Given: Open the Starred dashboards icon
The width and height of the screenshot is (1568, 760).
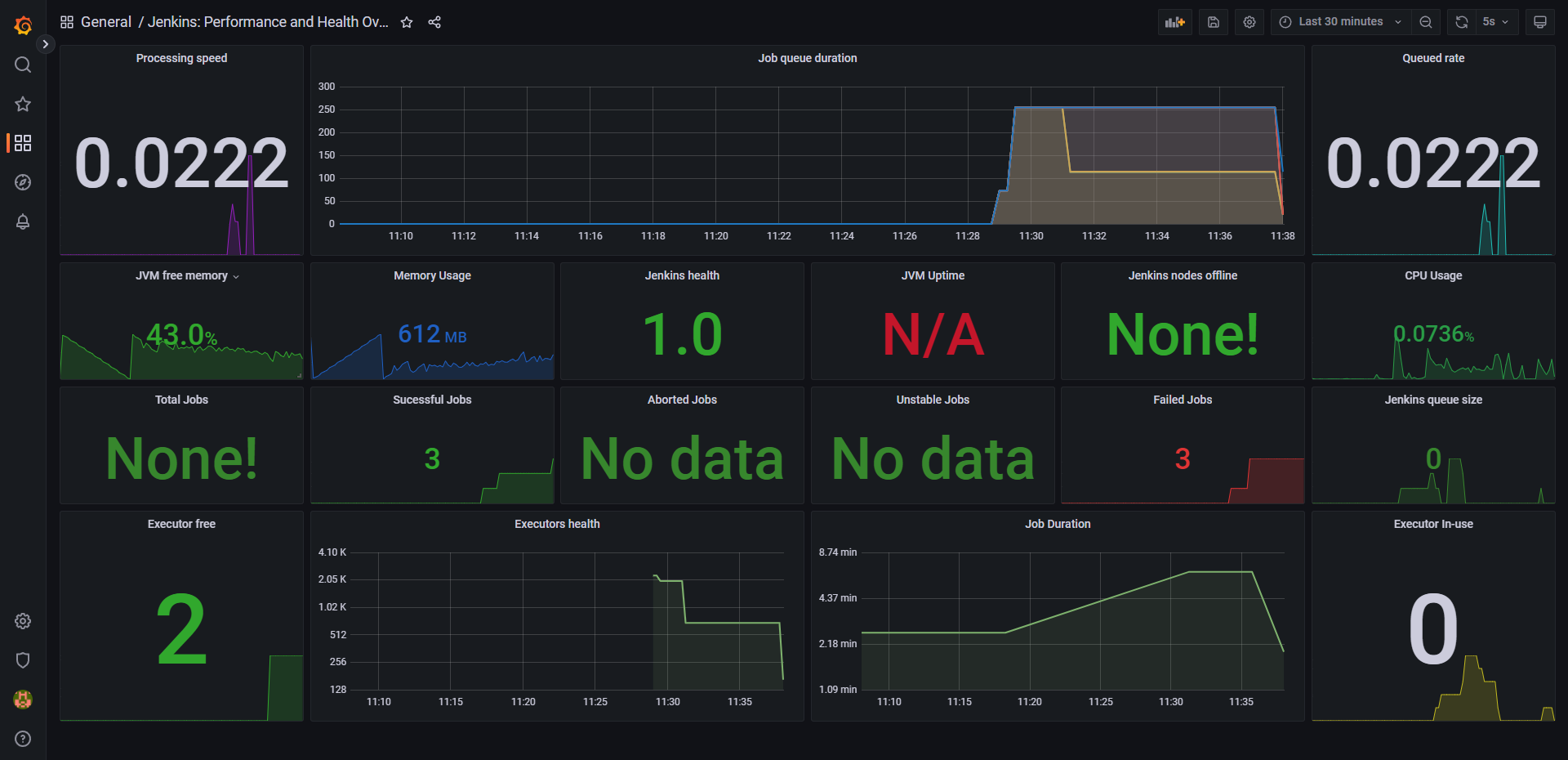Looking at the screenshot, I should (x=23, y=104).
